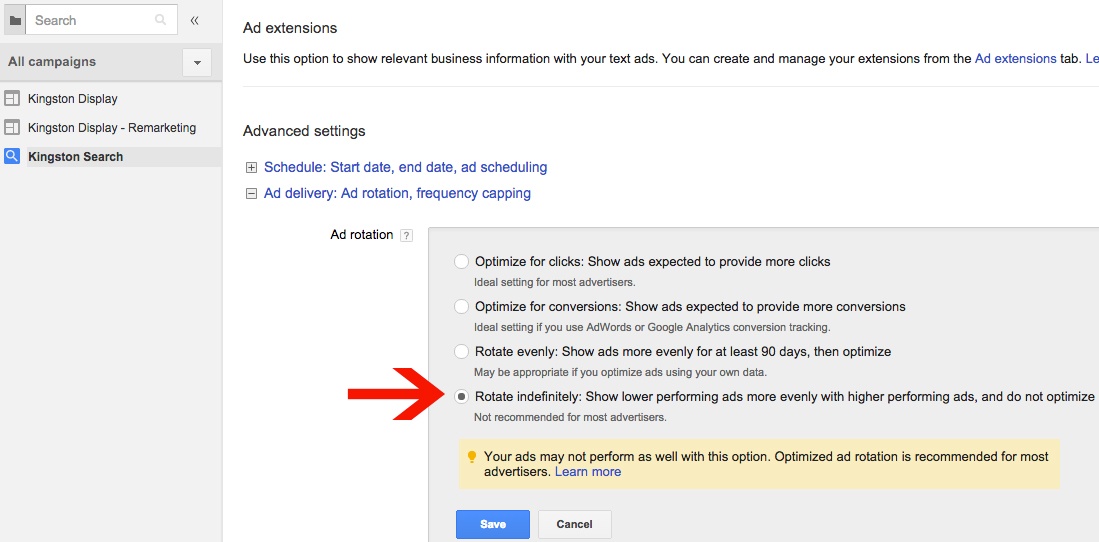Screen dimensions: 1099x542
Task: Collapse the sidebar with the double-chevron icon
Action: click(194, 20)
